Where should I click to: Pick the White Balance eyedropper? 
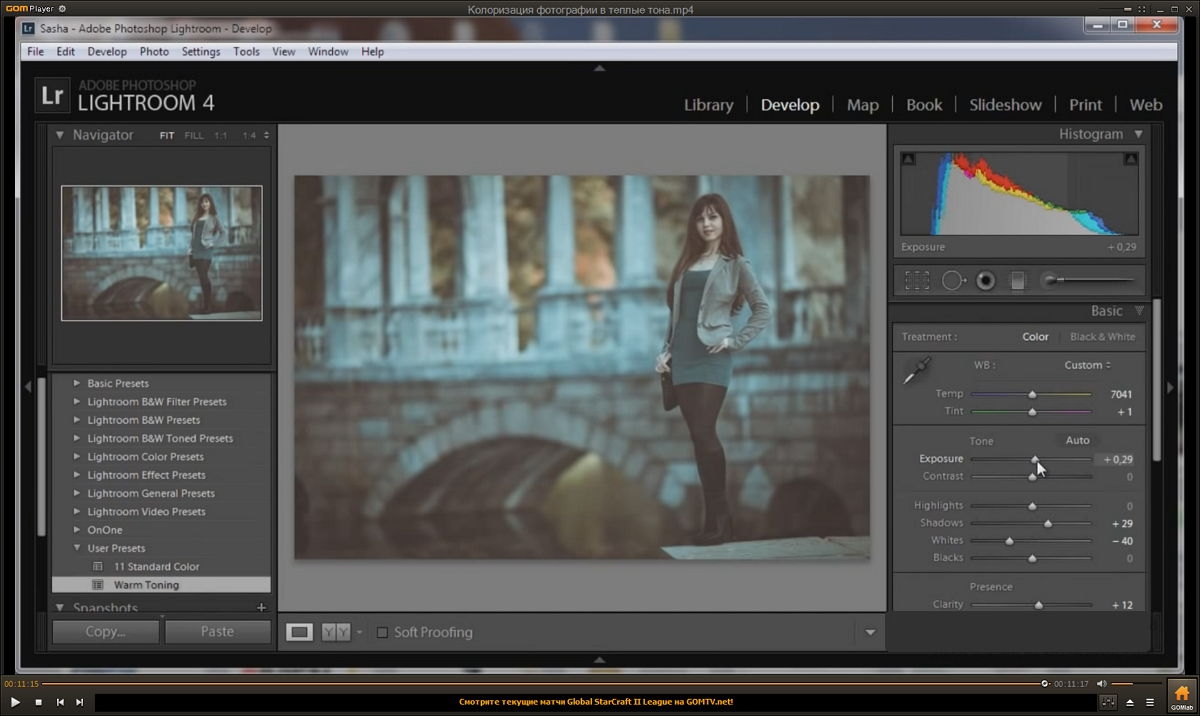(917, 371)
